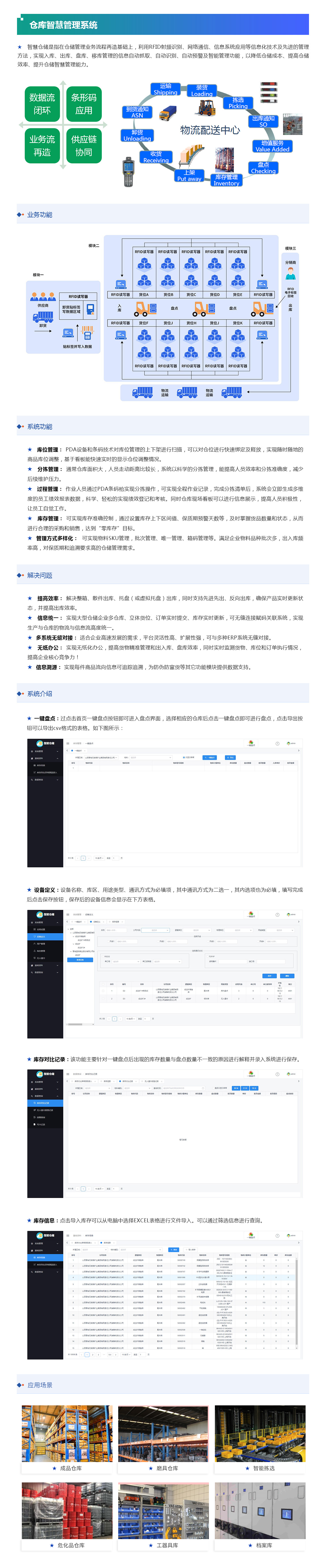Open the 一键盘点 interface screenshot
This screenshot has width=326, height=1568.
[164, 803]
